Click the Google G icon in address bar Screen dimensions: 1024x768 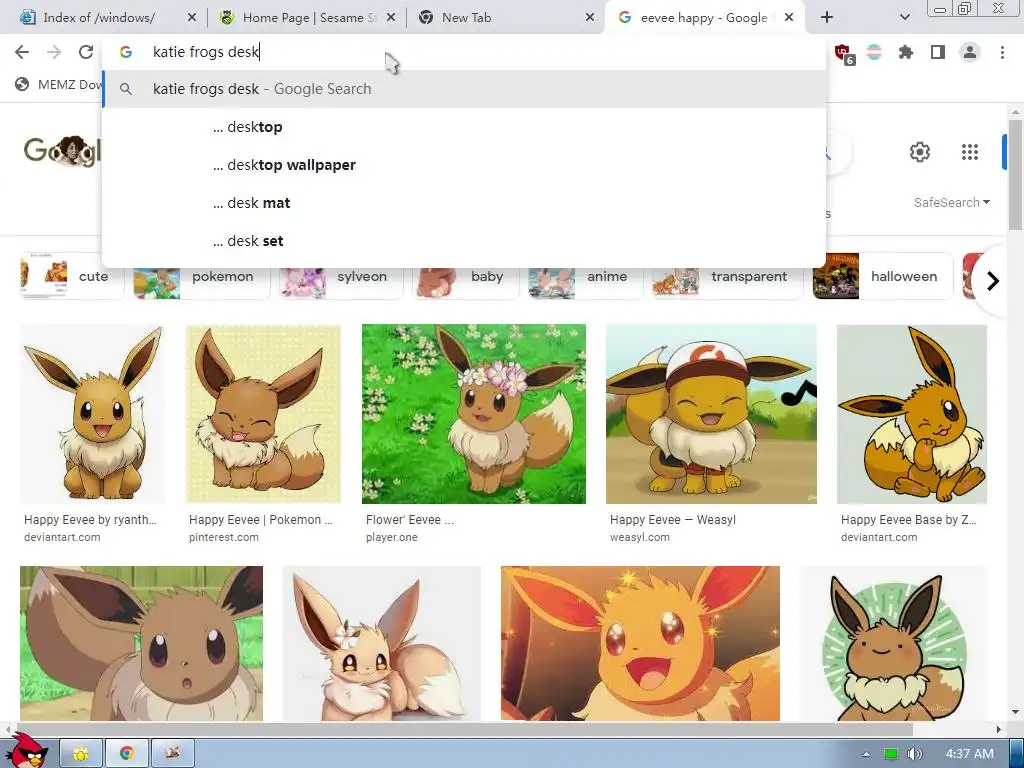click(126, 52)
